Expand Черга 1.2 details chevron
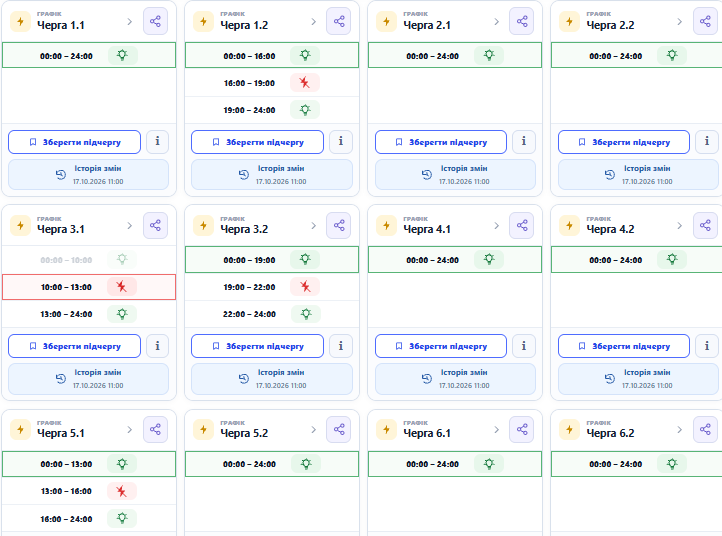Screen dimensions: 722x536 [x=314, y=22]
